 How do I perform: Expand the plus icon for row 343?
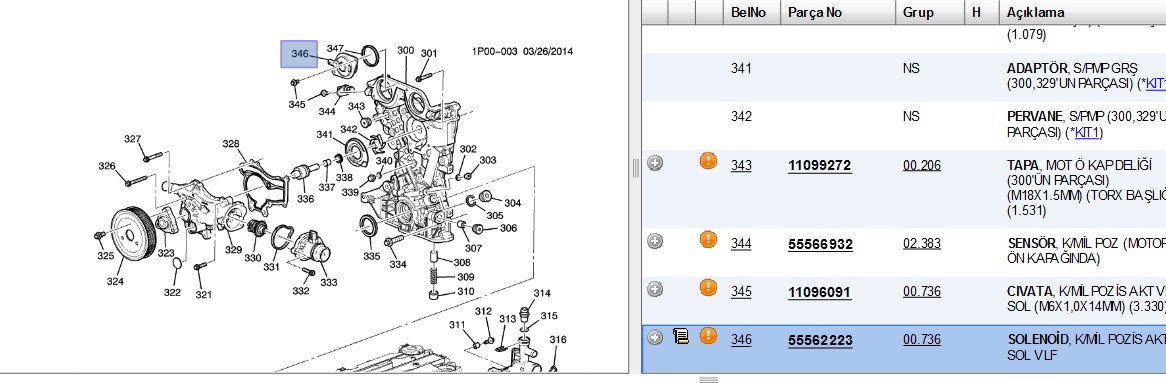pyautogui.click(x=654, y=164)
